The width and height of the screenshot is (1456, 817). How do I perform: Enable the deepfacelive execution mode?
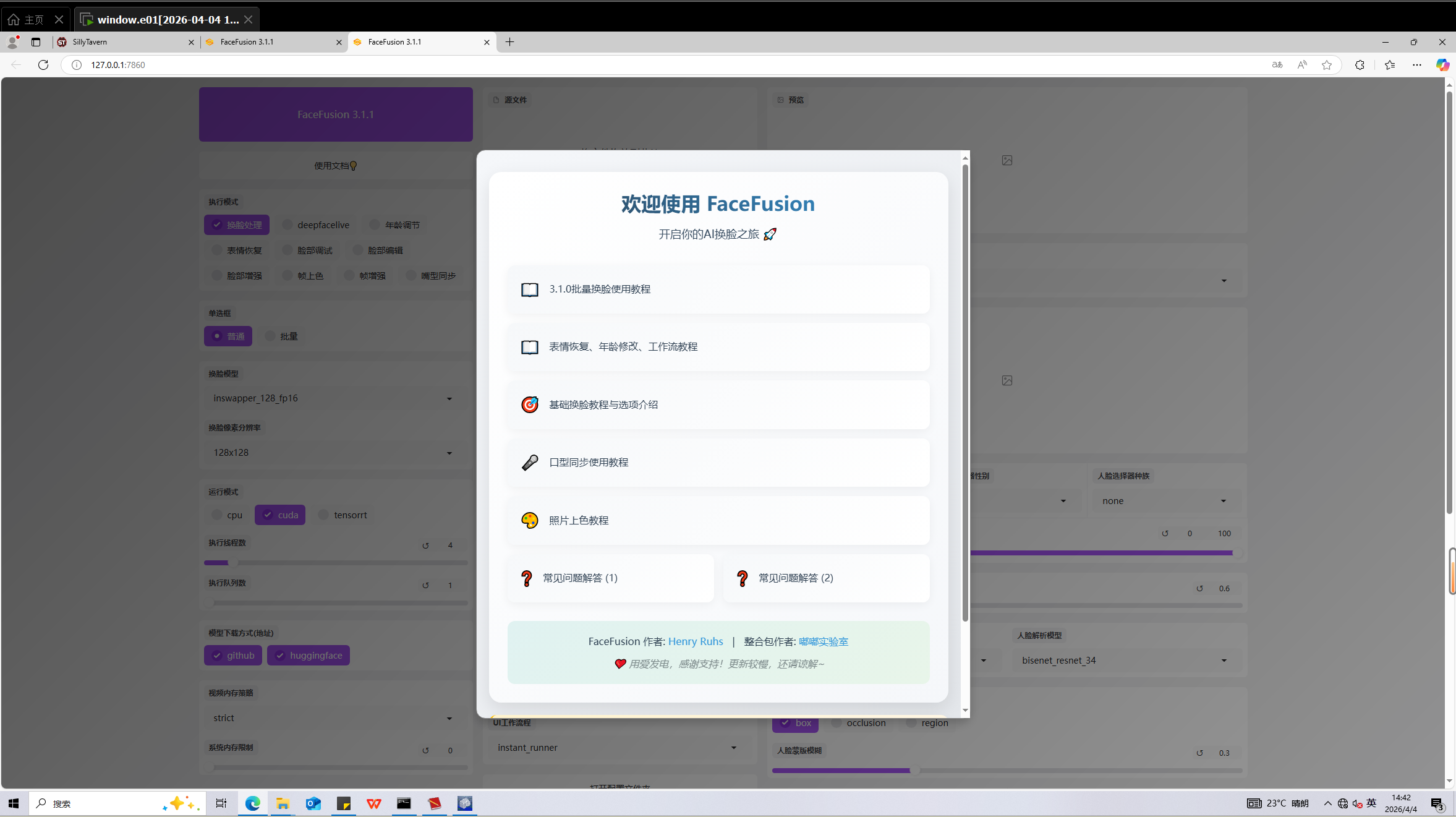point(315,225)
